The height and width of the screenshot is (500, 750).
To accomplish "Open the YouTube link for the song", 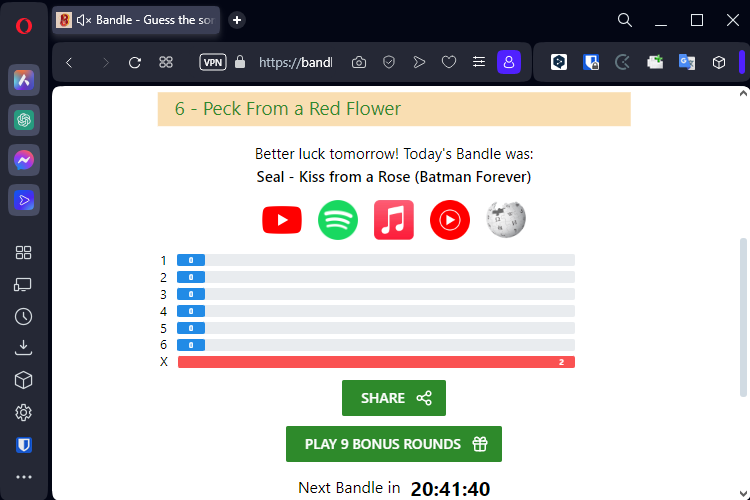I will [x=282, y=220].
